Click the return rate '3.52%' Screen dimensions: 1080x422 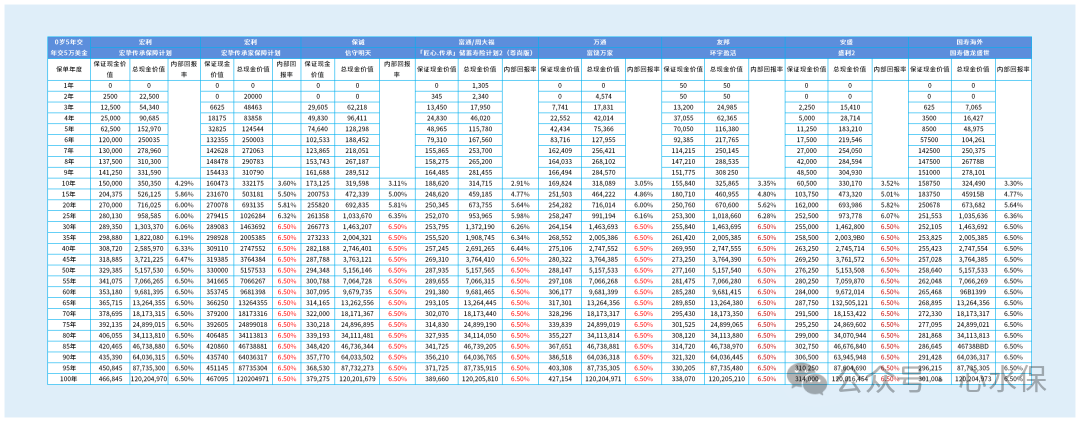pos(891,184)
